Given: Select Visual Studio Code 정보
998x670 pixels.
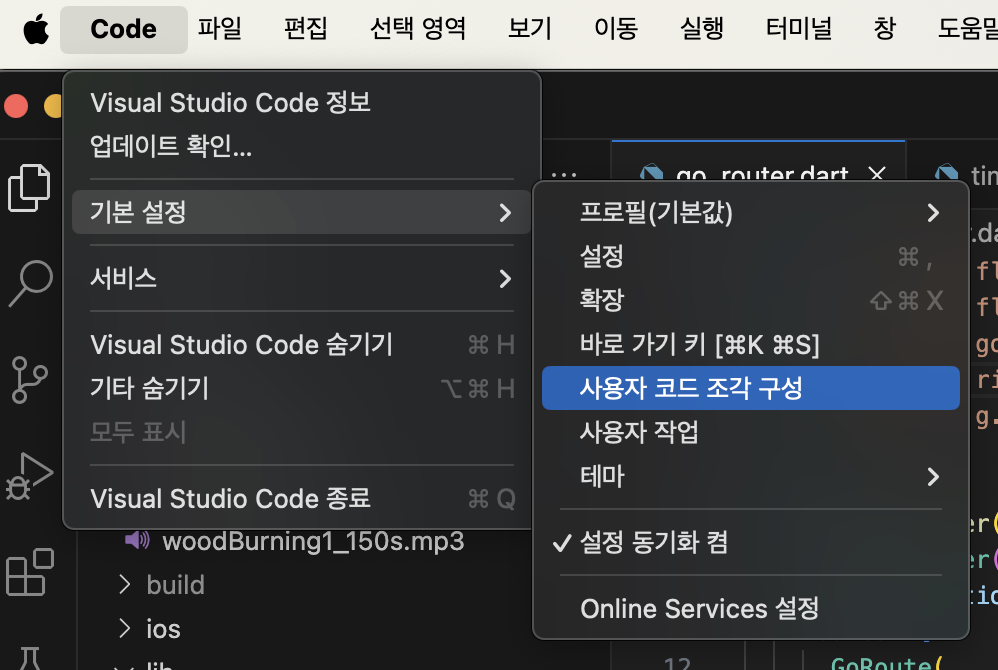Looking at the screenshot, I should pyautogui.click(x=301, y=102).
